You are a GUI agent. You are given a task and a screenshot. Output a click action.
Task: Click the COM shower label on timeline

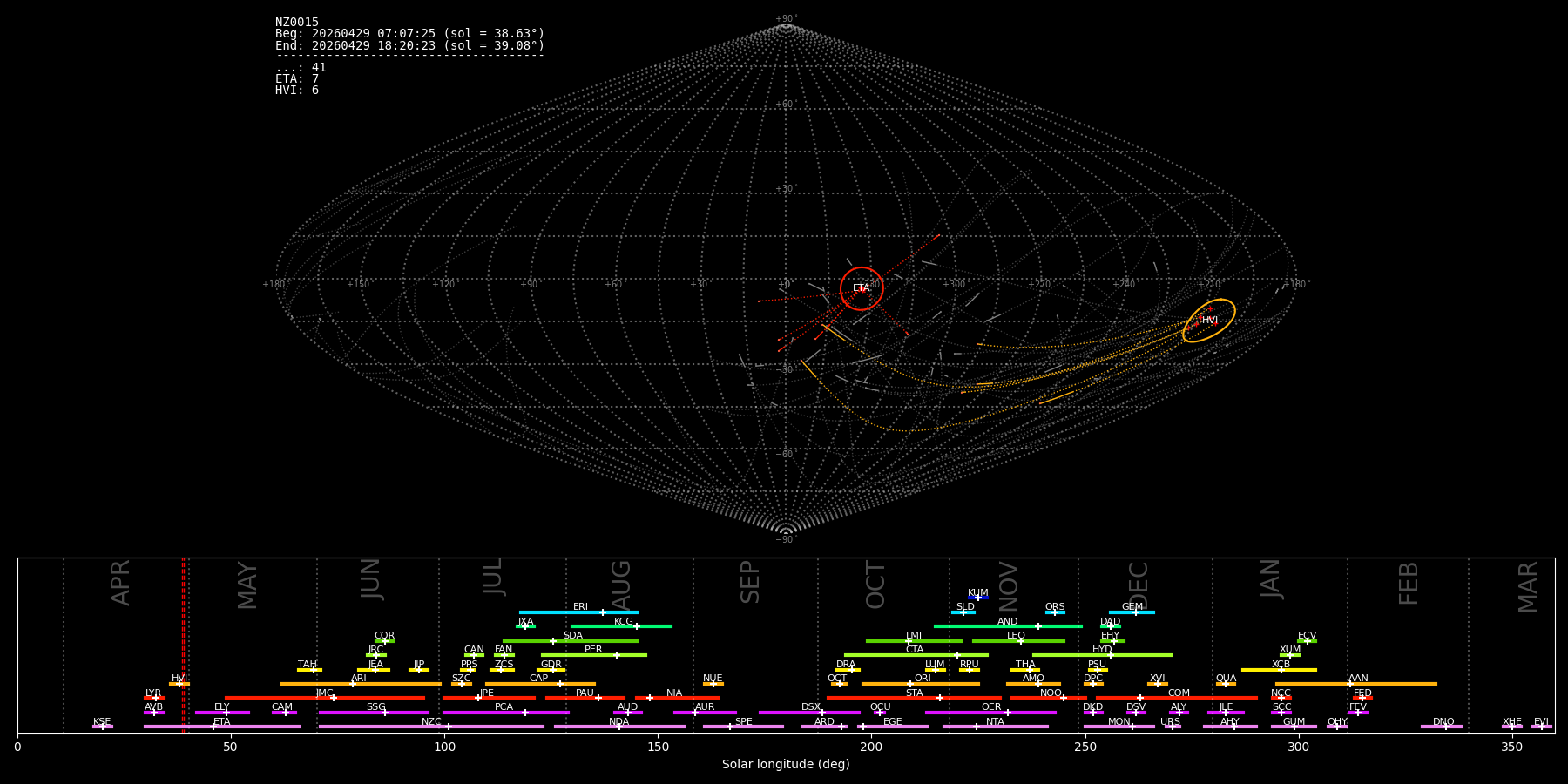[x=1179, y=693]
